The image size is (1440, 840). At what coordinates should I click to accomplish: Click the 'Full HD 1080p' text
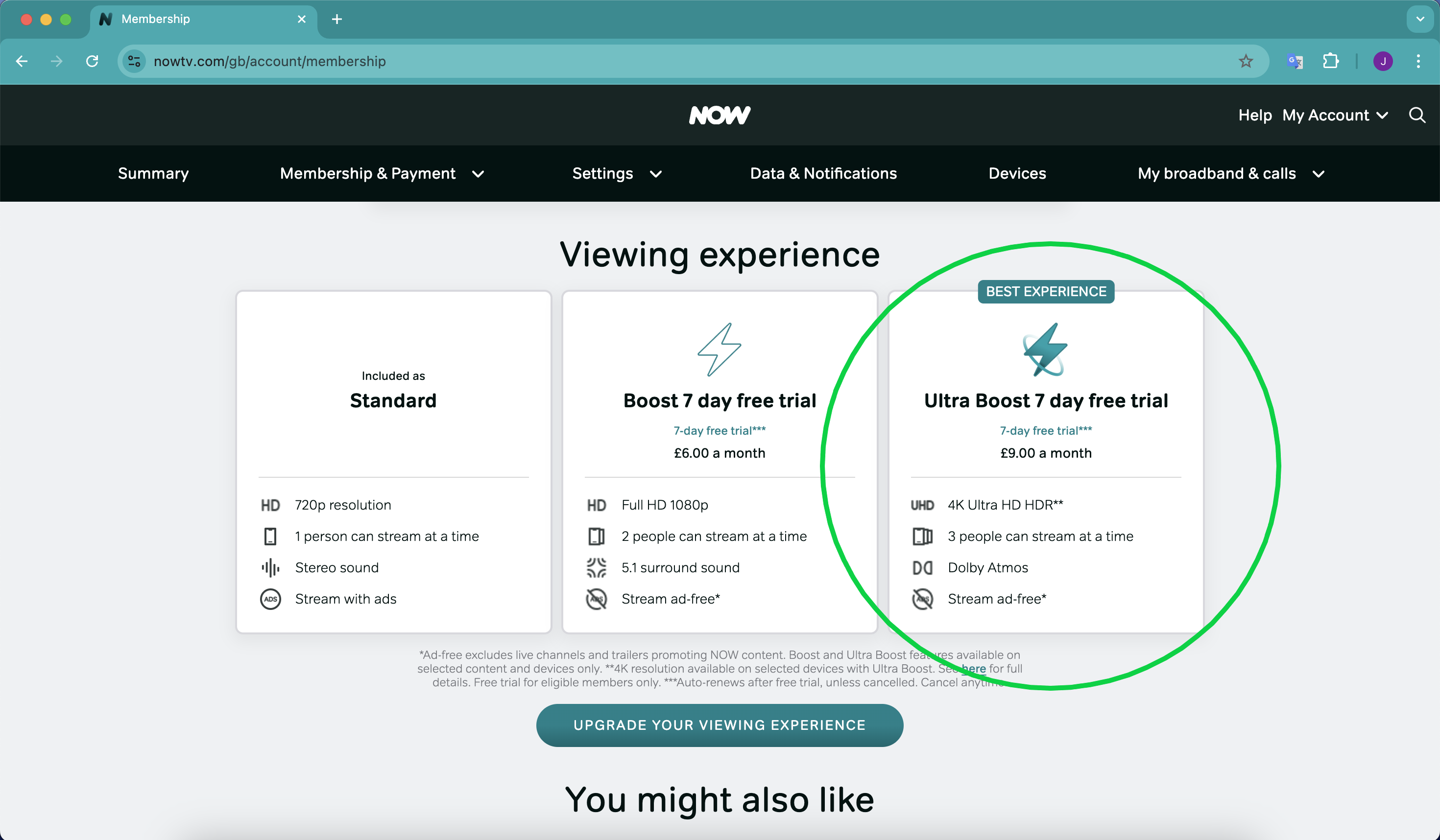click(x=665, y=505)
